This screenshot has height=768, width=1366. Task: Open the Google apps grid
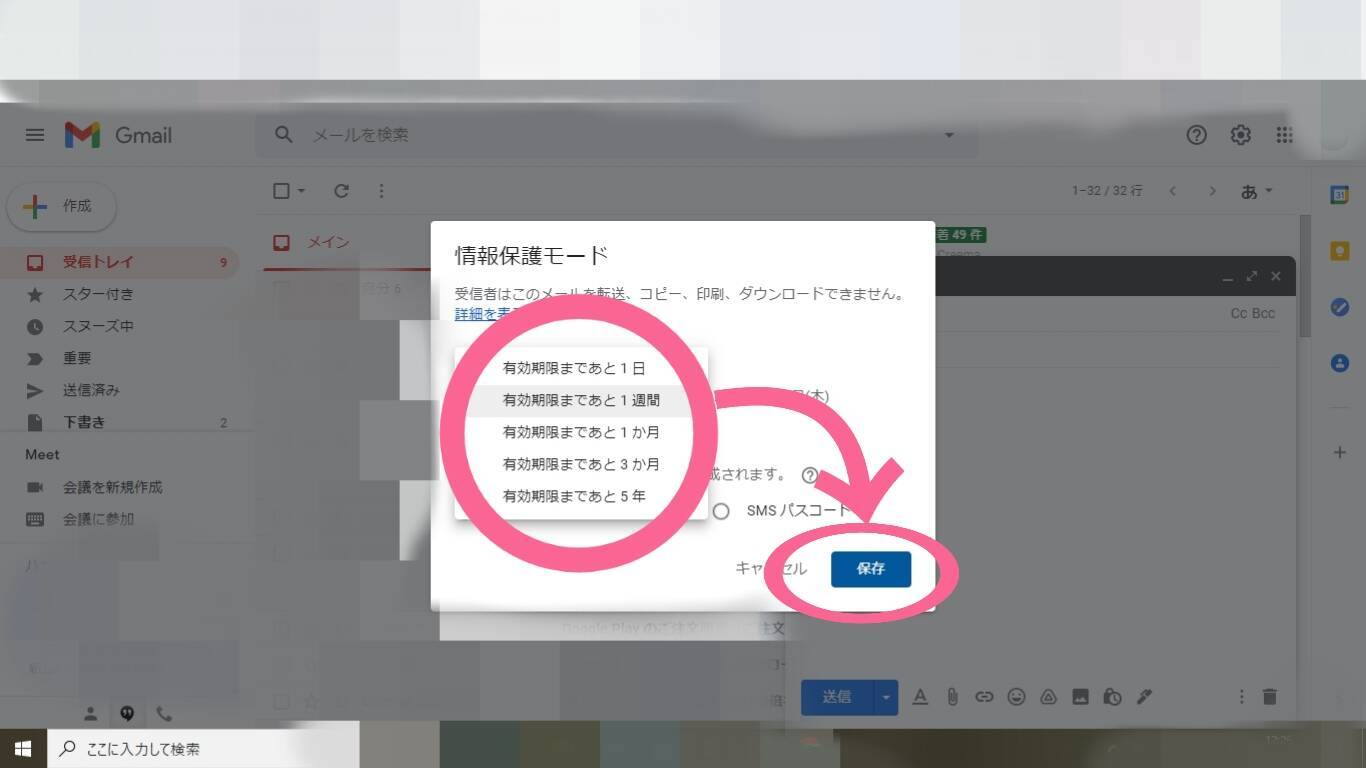pos(1284,135)
